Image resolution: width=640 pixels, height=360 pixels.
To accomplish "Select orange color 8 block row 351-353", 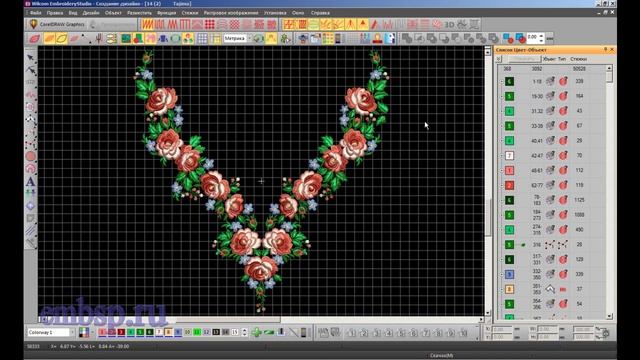I will [509, 289].
